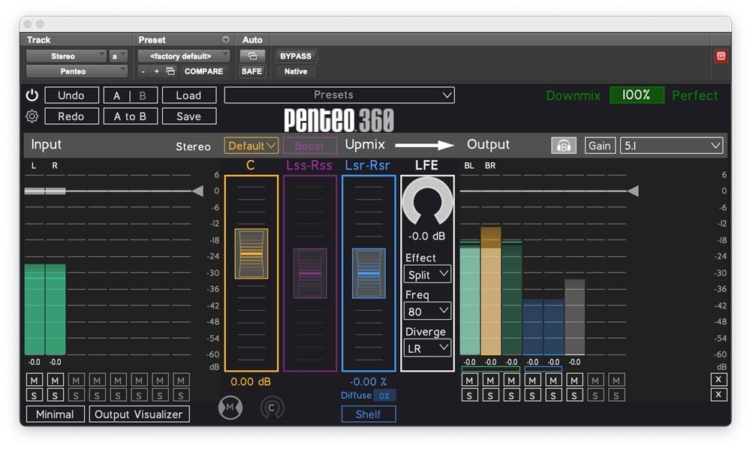
Task: Click the preset copy icon beside COMPARE
Action: [170, 72]
